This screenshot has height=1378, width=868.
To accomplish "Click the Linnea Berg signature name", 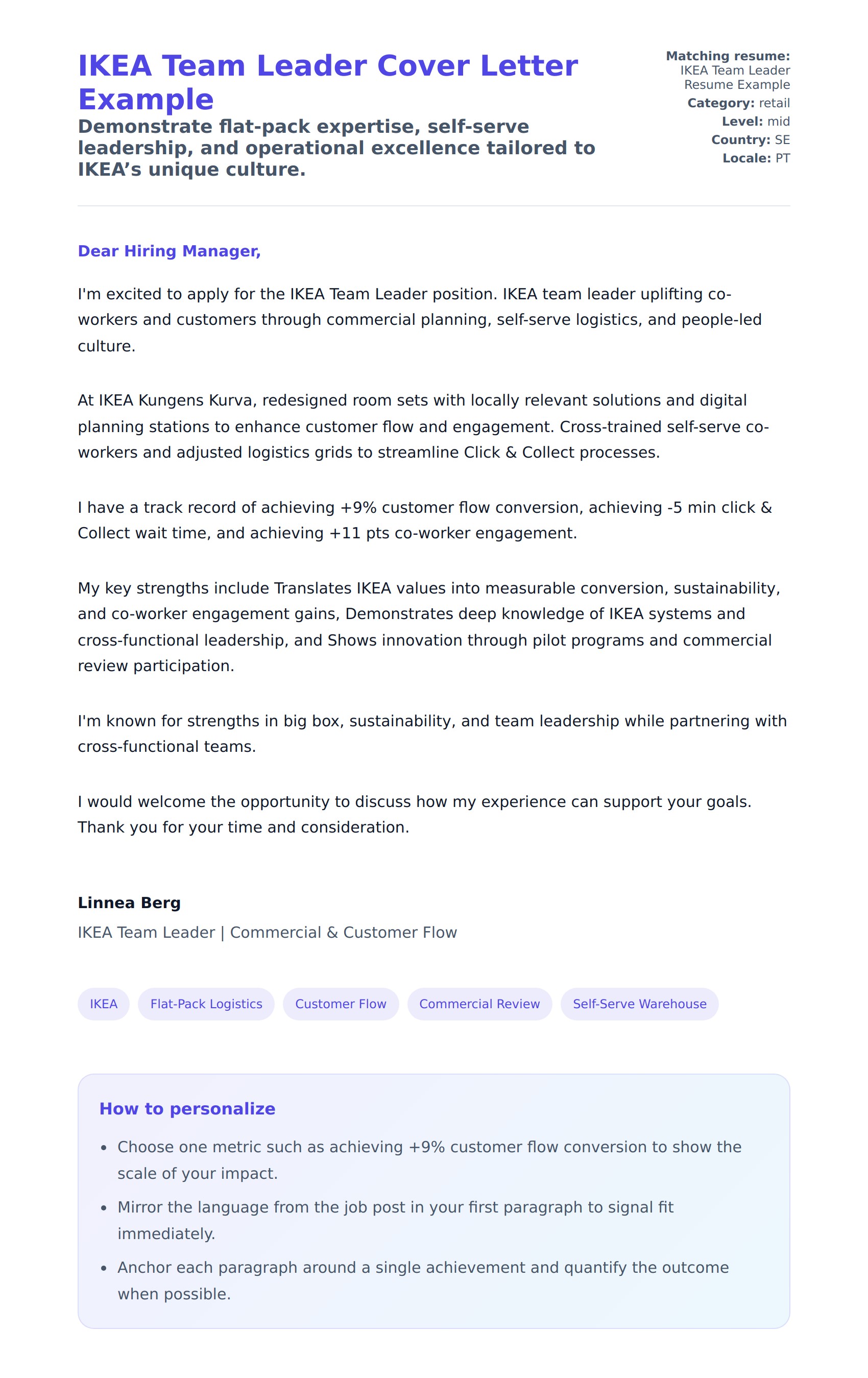I will 129,902.
